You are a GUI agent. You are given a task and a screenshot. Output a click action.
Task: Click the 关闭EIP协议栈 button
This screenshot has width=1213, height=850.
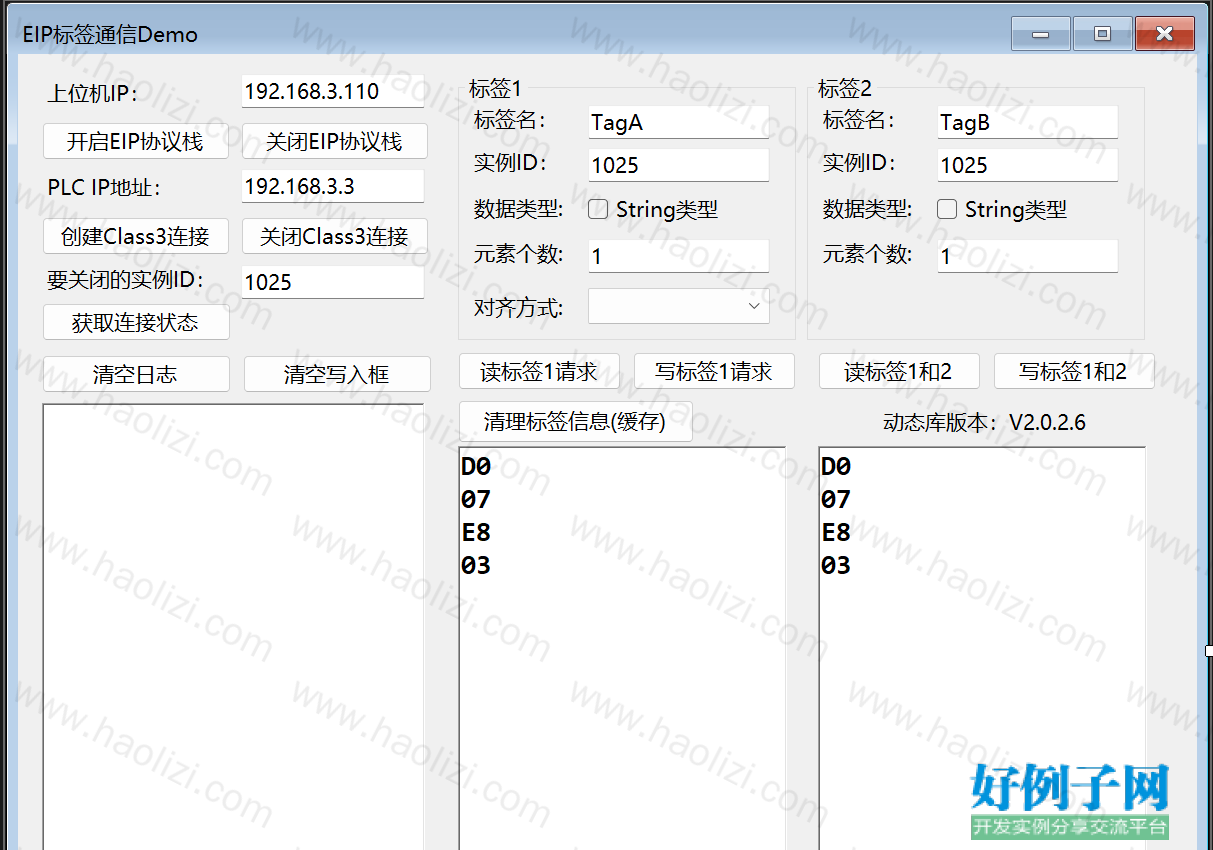334,141
